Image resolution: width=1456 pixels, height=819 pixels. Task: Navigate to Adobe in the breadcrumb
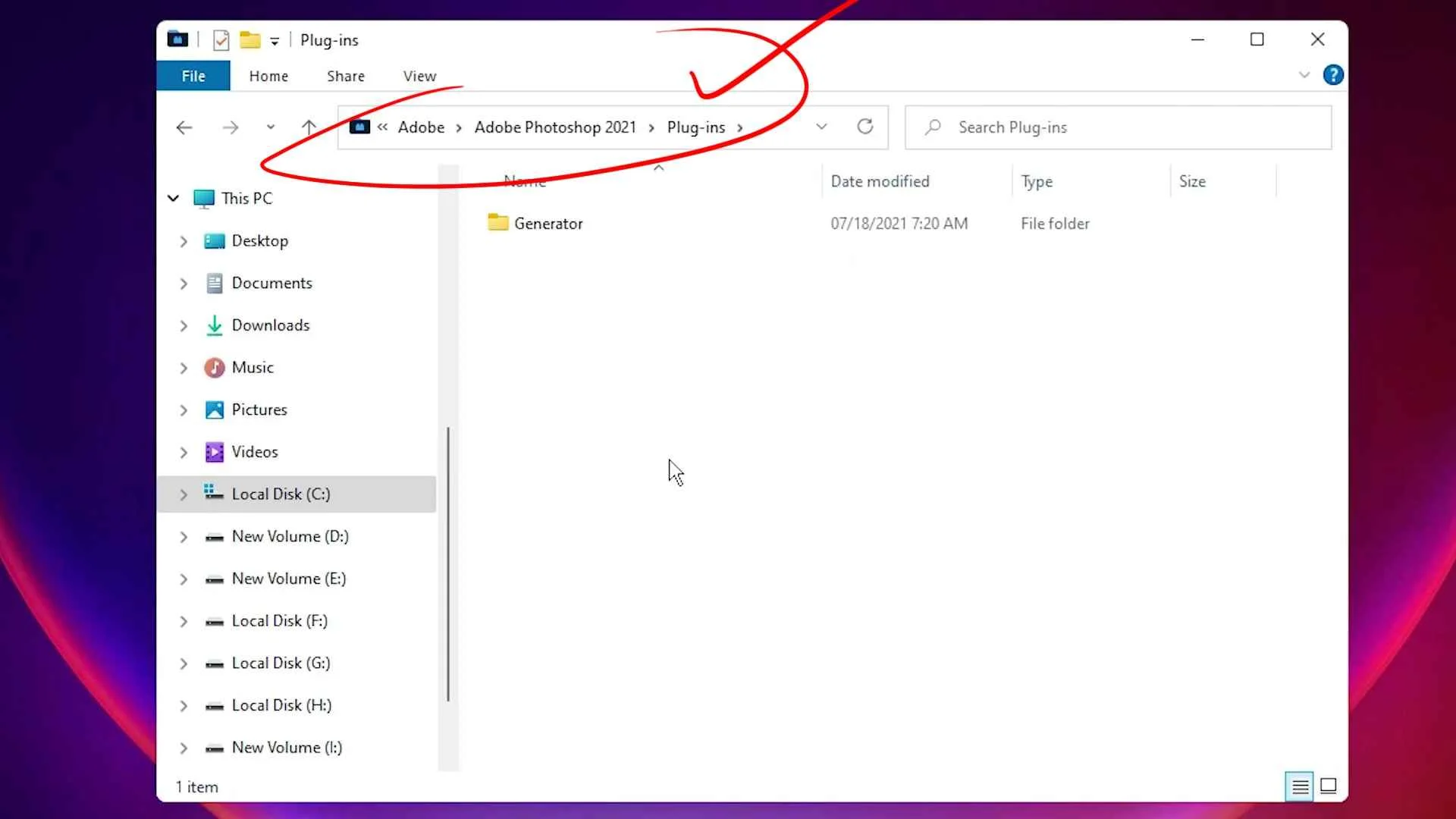(421, 127)
